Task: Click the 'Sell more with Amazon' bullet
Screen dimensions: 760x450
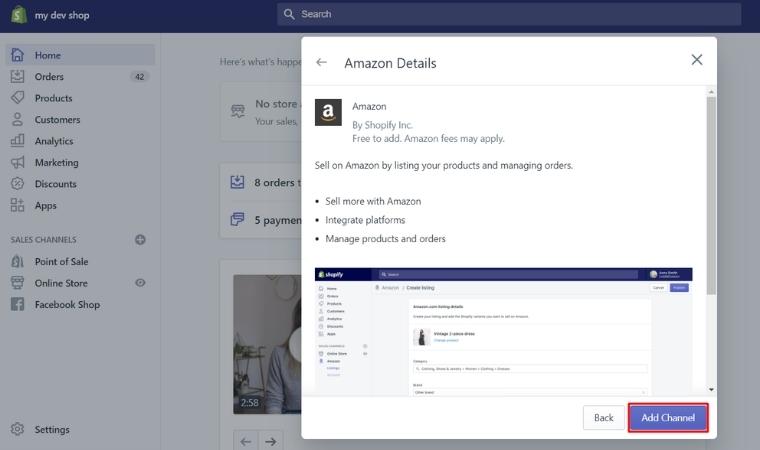Action: pyautogui.click(x=373, y=201)
